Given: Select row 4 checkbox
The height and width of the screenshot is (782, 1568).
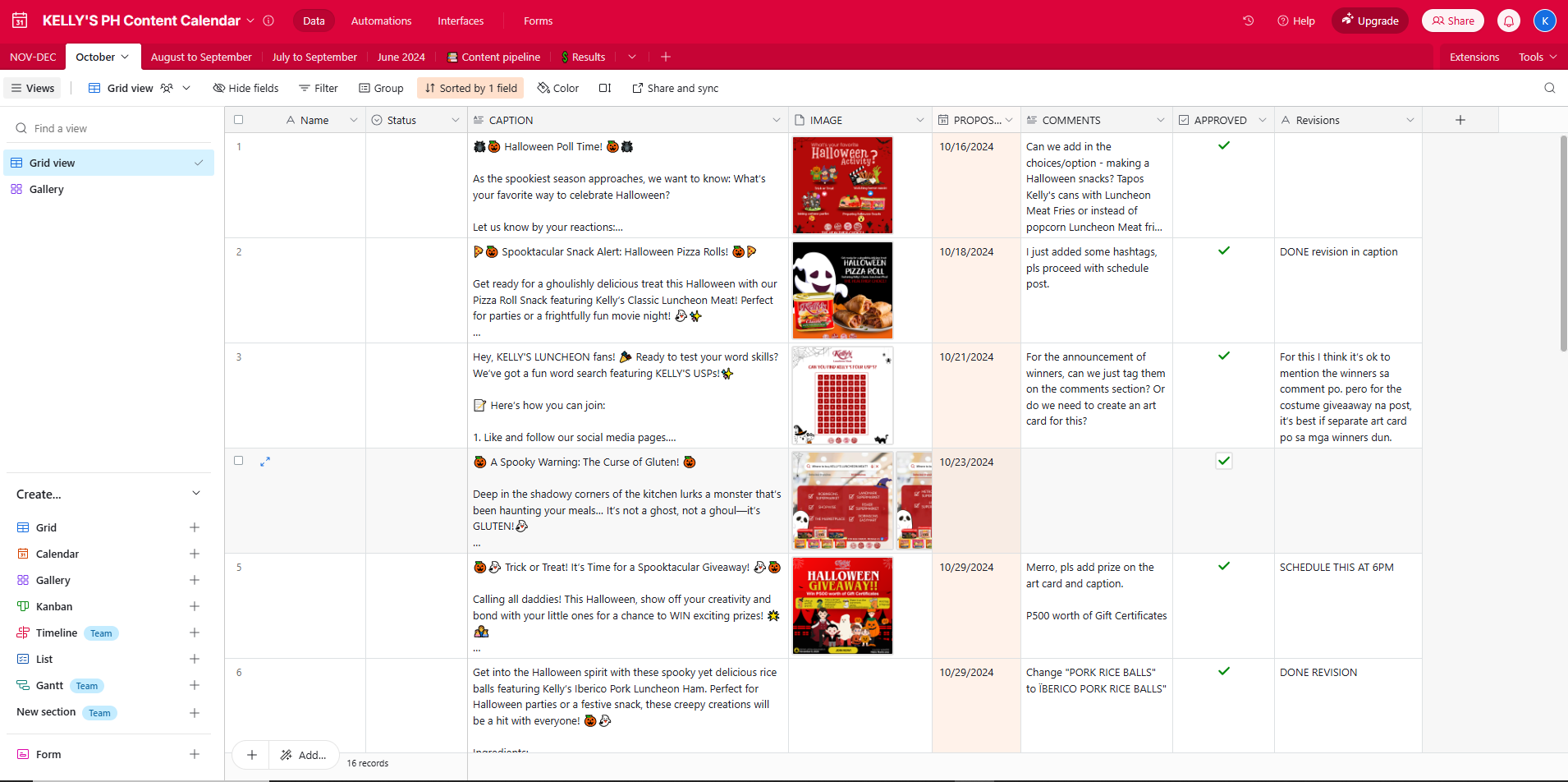Looking at the screenshot, I should click(239, 461).
